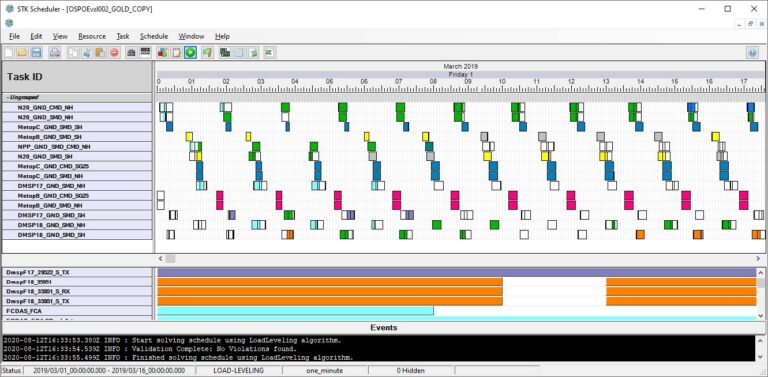The image size is (768, 377).
Task: Select the MetopC_GND_SMD_NH task row
Action: click(x=77, y=176)
